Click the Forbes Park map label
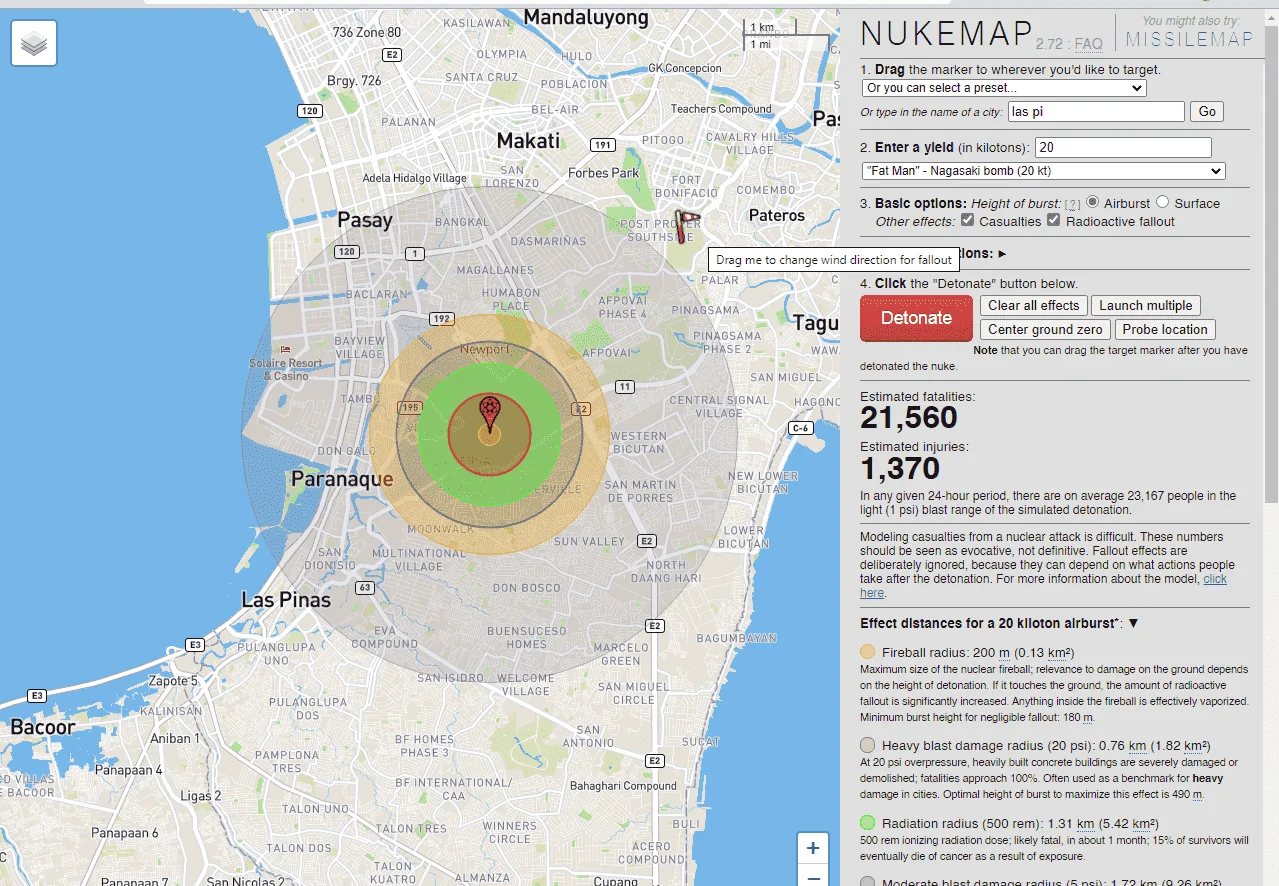The width and height of the screenshot is (1279, 886). [604, 173]
